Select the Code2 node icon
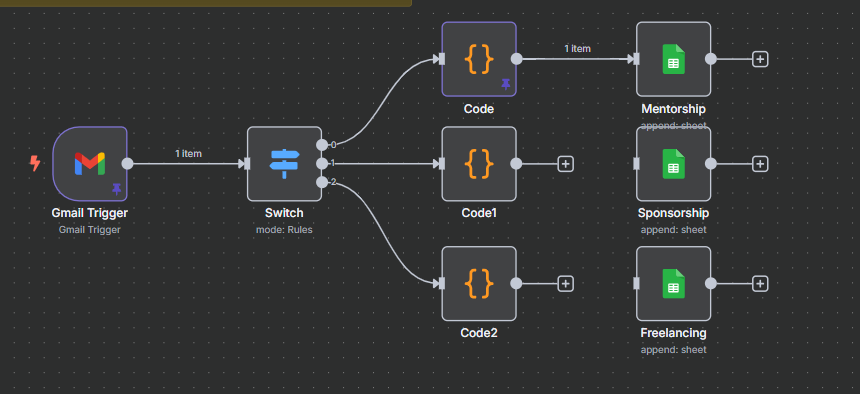Viewport: 860px width, 394px height. [479, 283]
